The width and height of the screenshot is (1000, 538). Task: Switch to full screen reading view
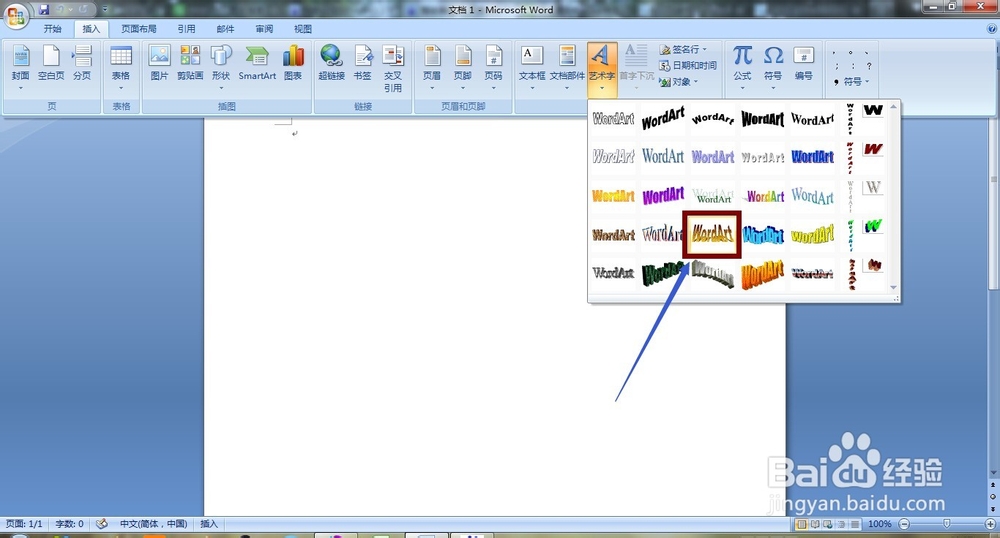pyautogui.click(x=814, y=524)
